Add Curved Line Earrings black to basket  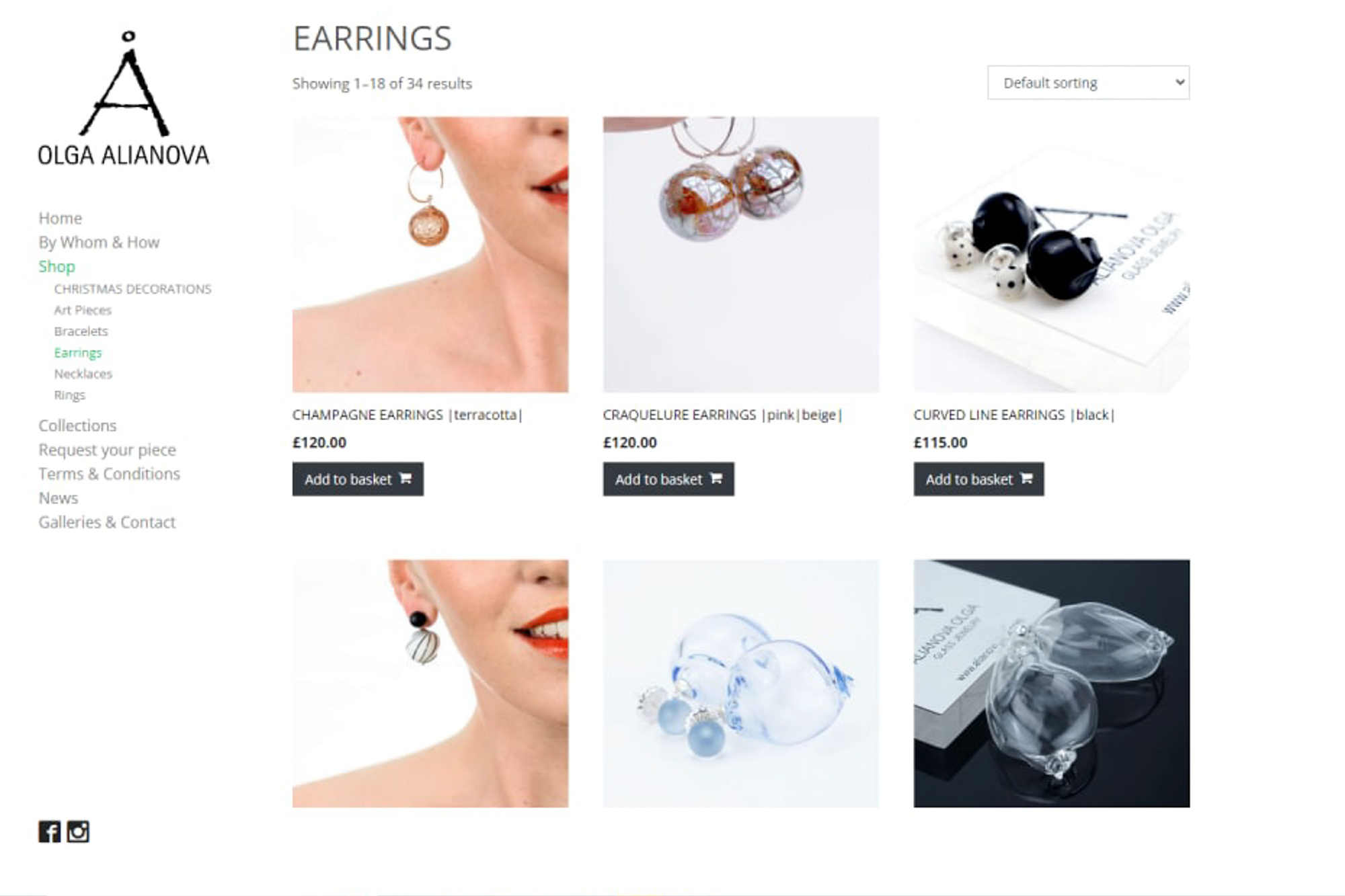click(x=978, y=479)
